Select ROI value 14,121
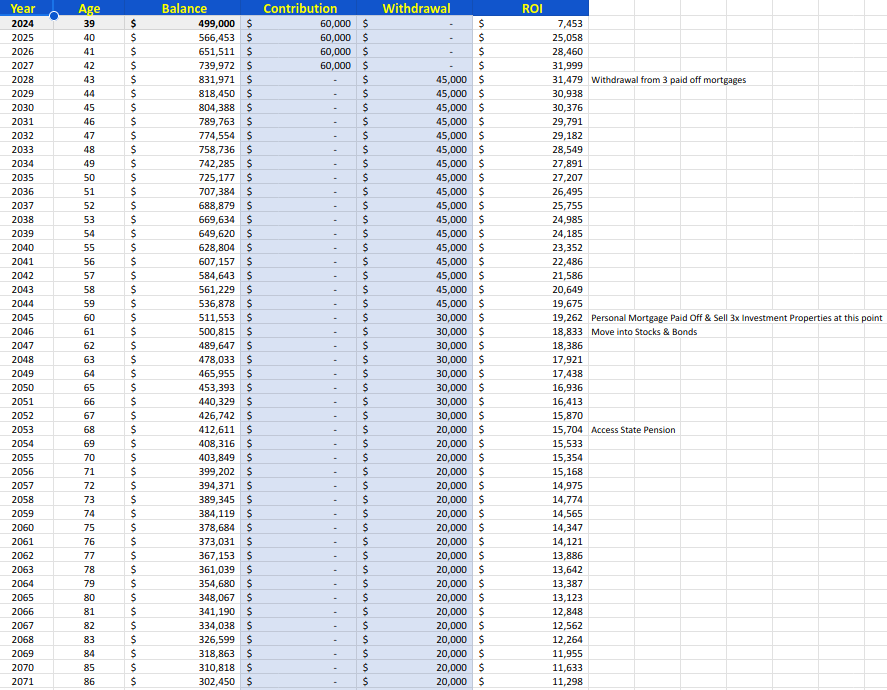 tap(531, 541)
